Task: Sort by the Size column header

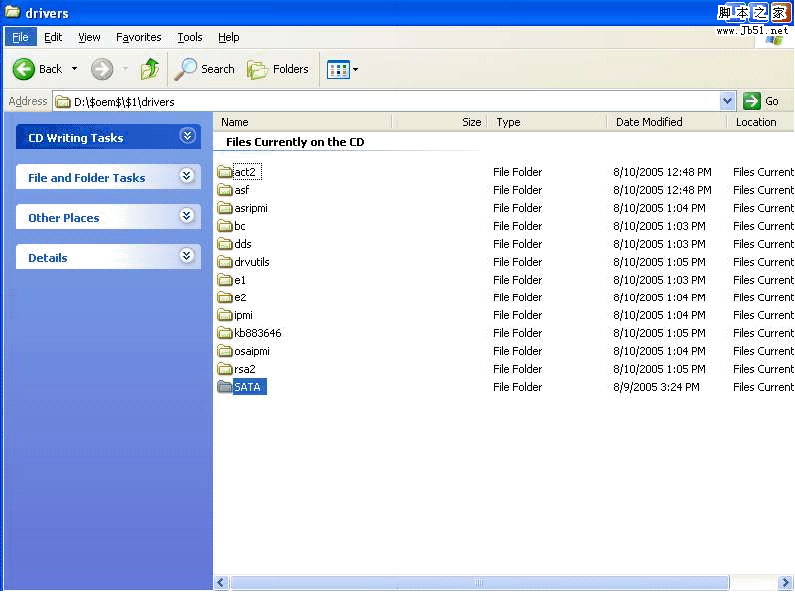Action: tap(439, 122)
